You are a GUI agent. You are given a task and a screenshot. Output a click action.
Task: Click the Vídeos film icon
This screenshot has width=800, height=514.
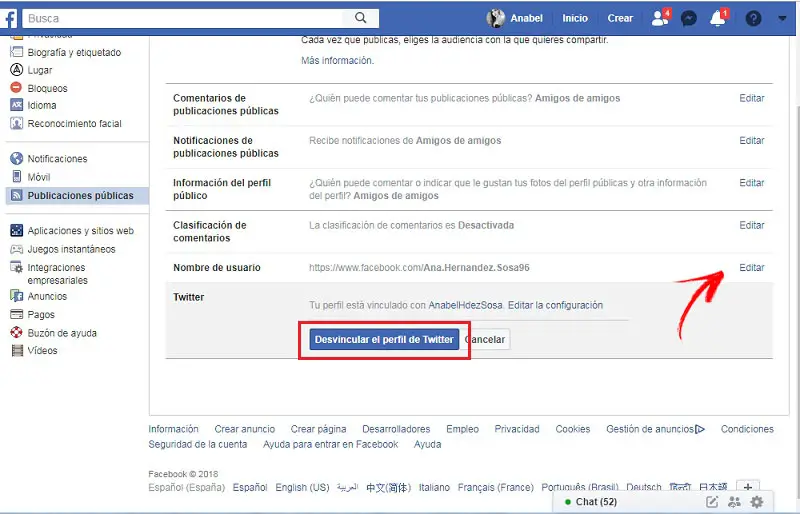17,351
